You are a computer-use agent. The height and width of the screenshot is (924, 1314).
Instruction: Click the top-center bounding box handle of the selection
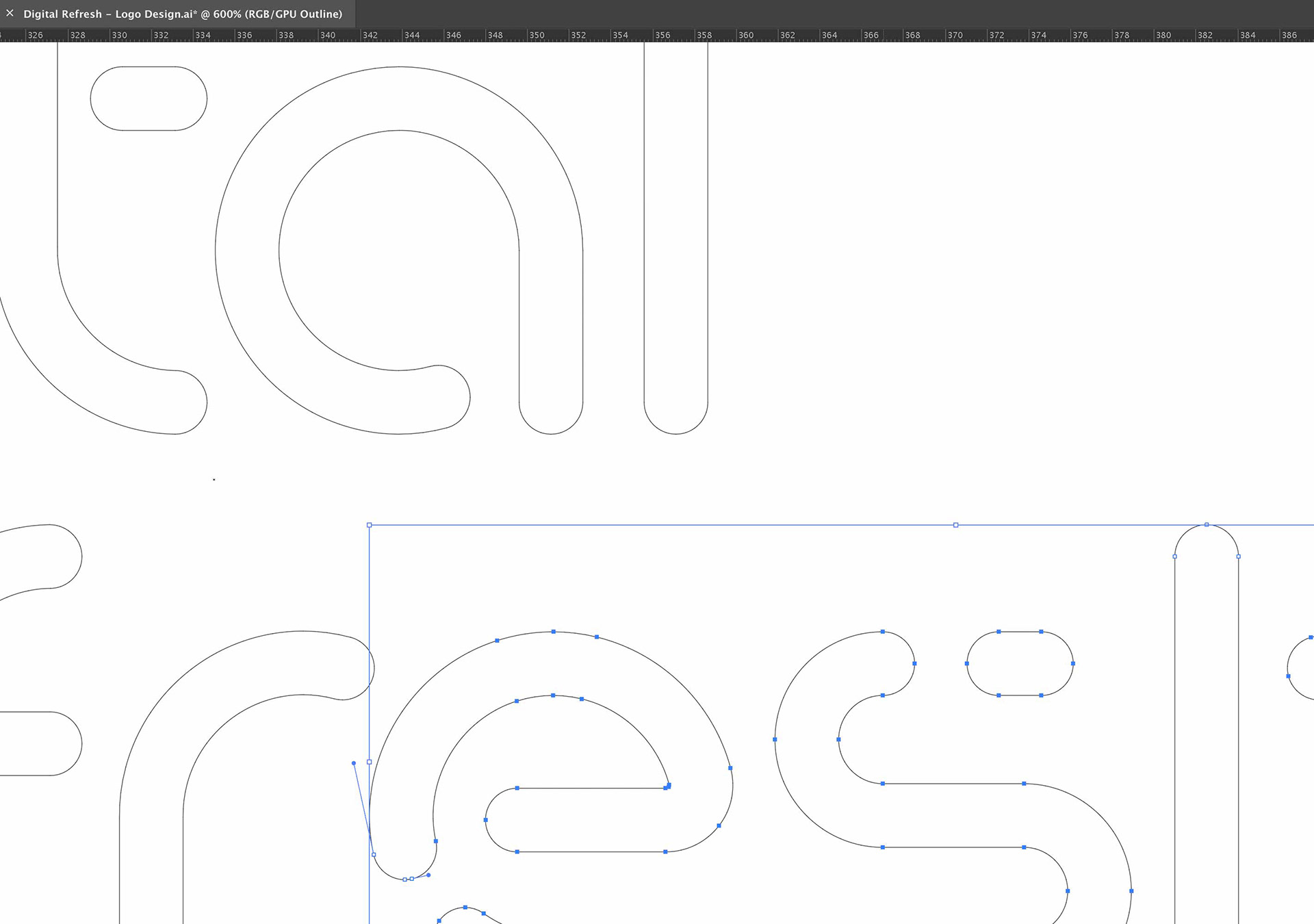956,525
